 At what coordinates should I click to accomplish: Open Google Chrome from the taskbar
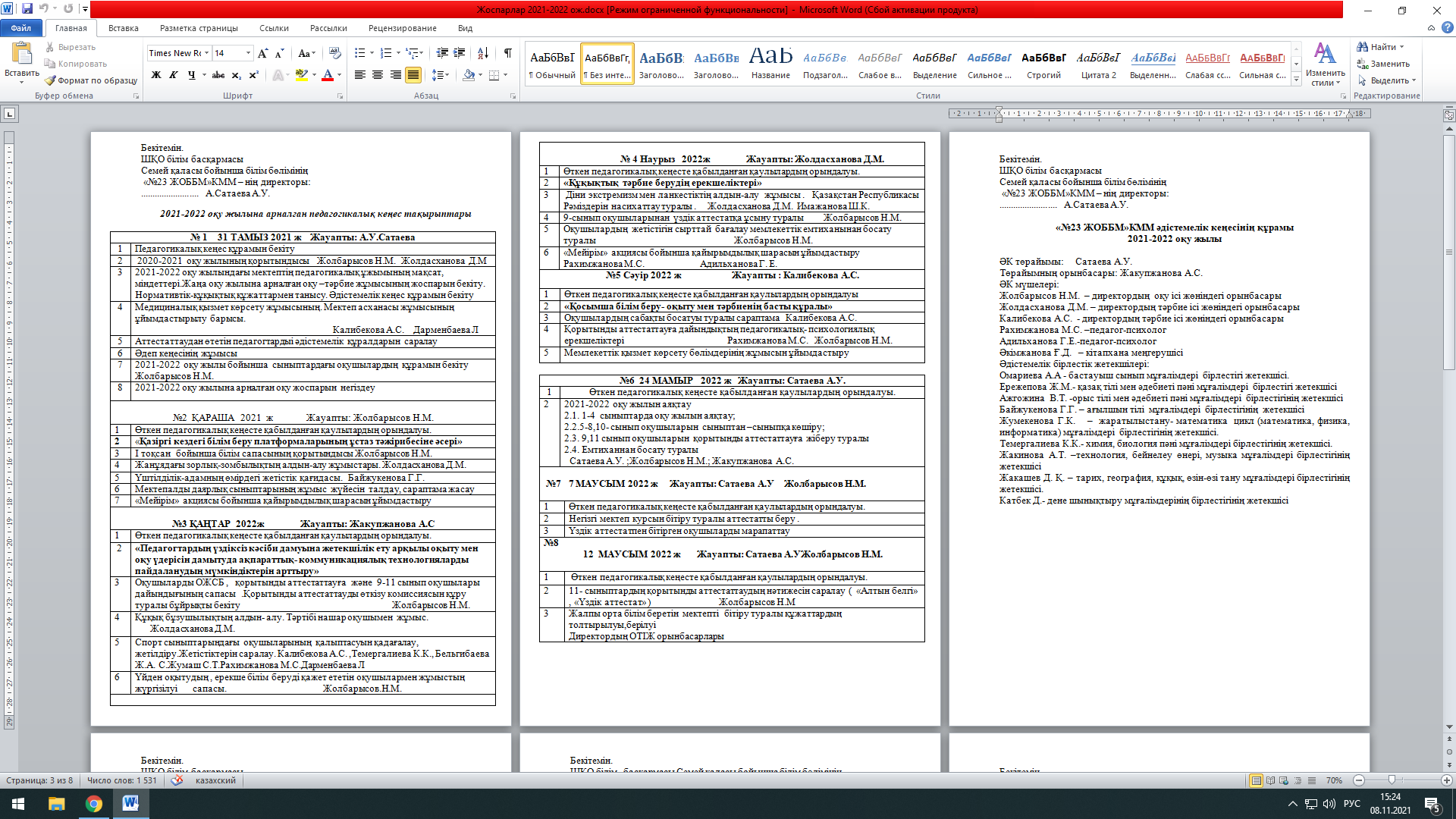pyautogui.click(x=94, y=804)
